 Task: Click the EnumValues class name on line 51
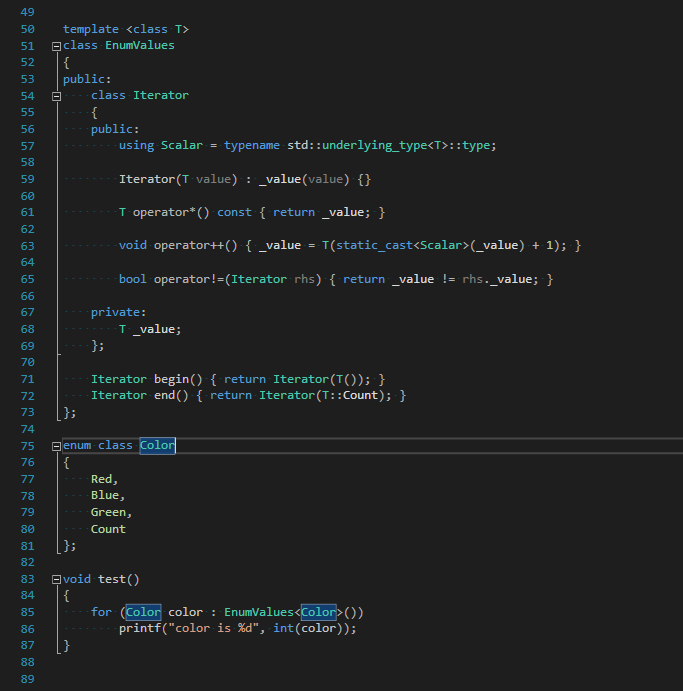pyautogui.click(x=140, y=45)
